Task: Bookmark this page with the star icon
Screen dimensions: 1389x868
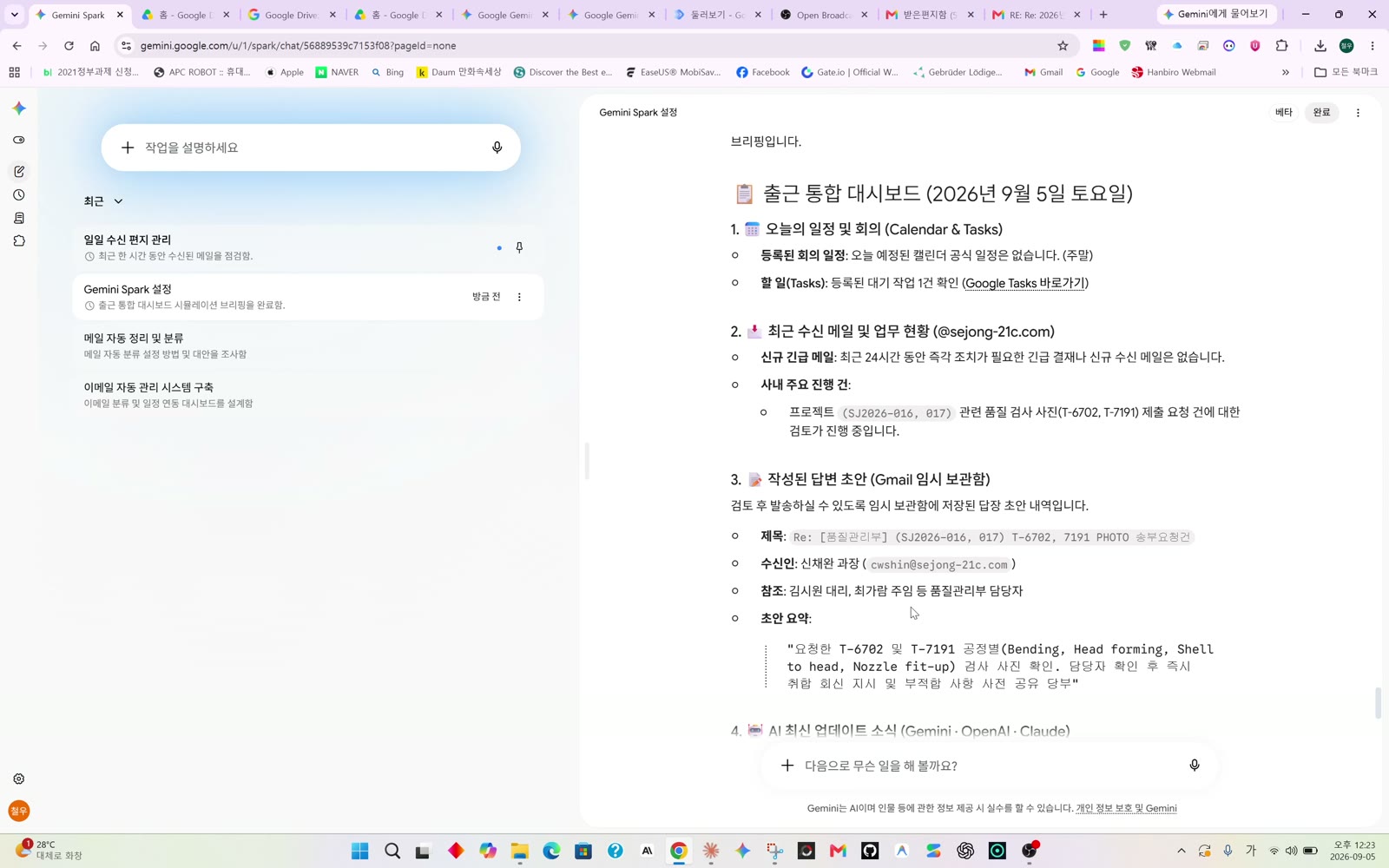Action: pos(1063,46)
